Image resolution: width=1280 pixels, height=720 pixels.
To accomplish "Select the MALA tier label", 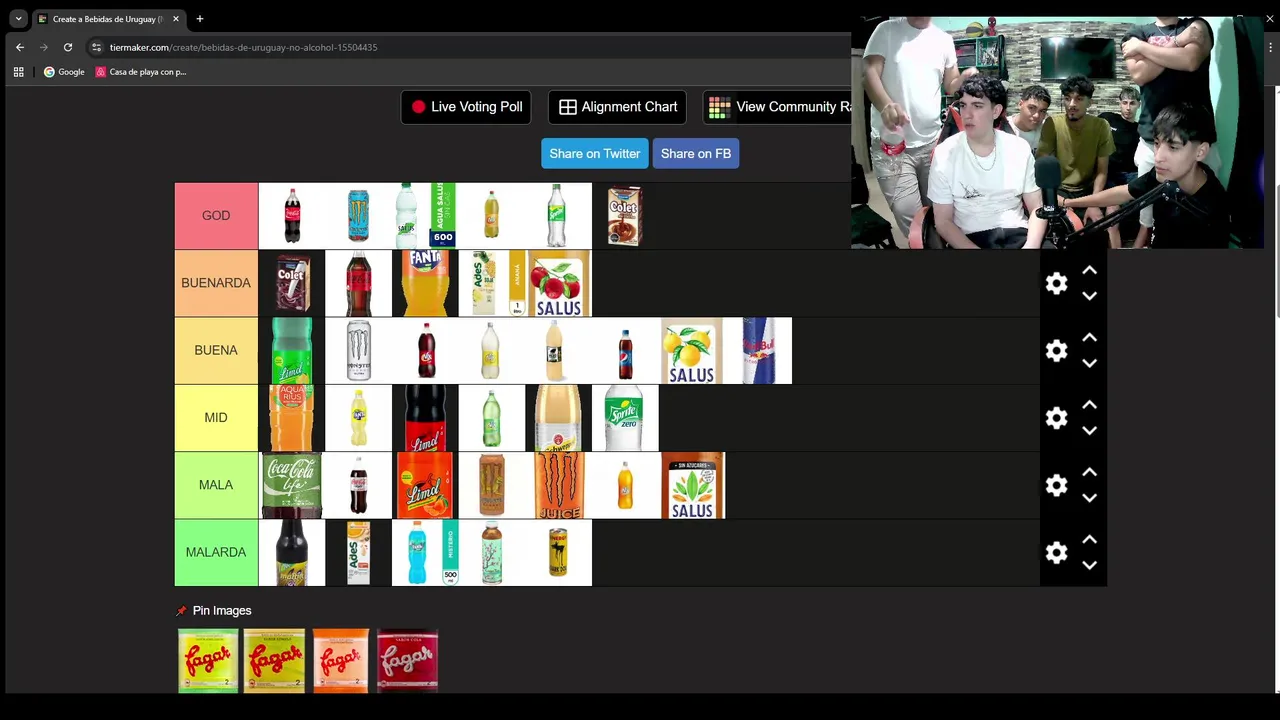I will [x=216, y=485].
